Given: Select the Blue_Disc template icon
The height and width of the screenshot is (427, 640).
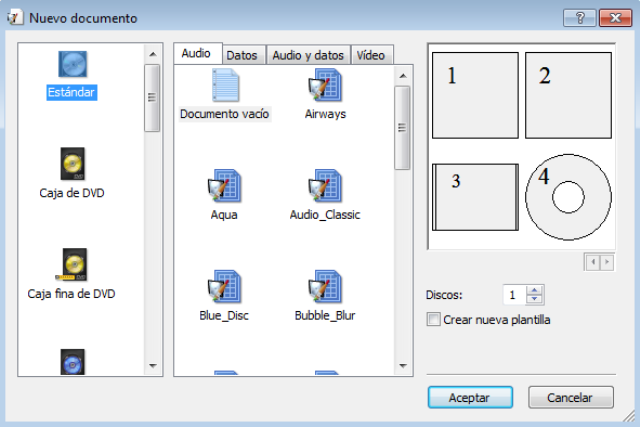Looking at the screenshot, I should [x=224, y=287].
